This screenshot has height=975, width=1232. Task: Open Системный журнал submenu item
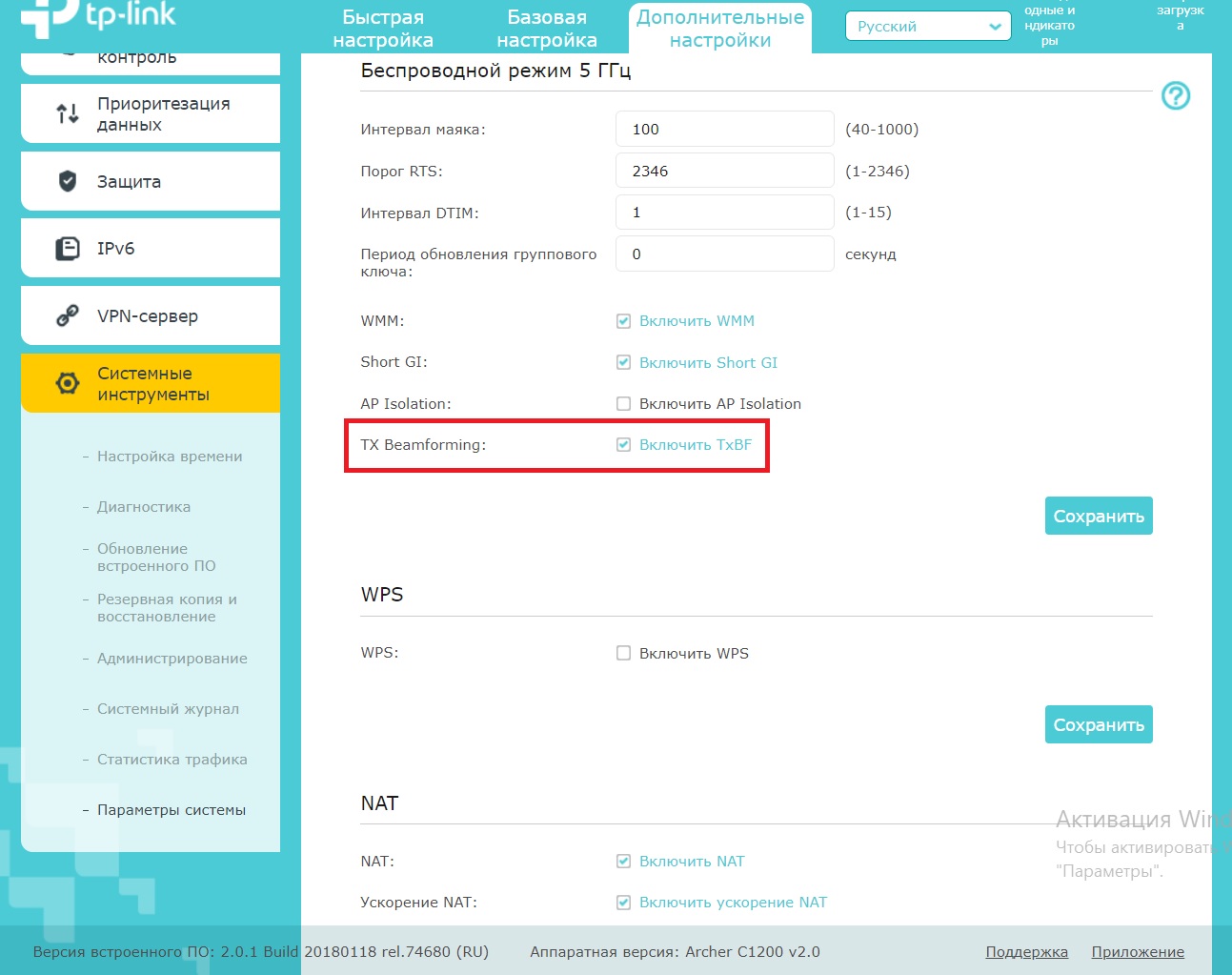pos(168,709)
